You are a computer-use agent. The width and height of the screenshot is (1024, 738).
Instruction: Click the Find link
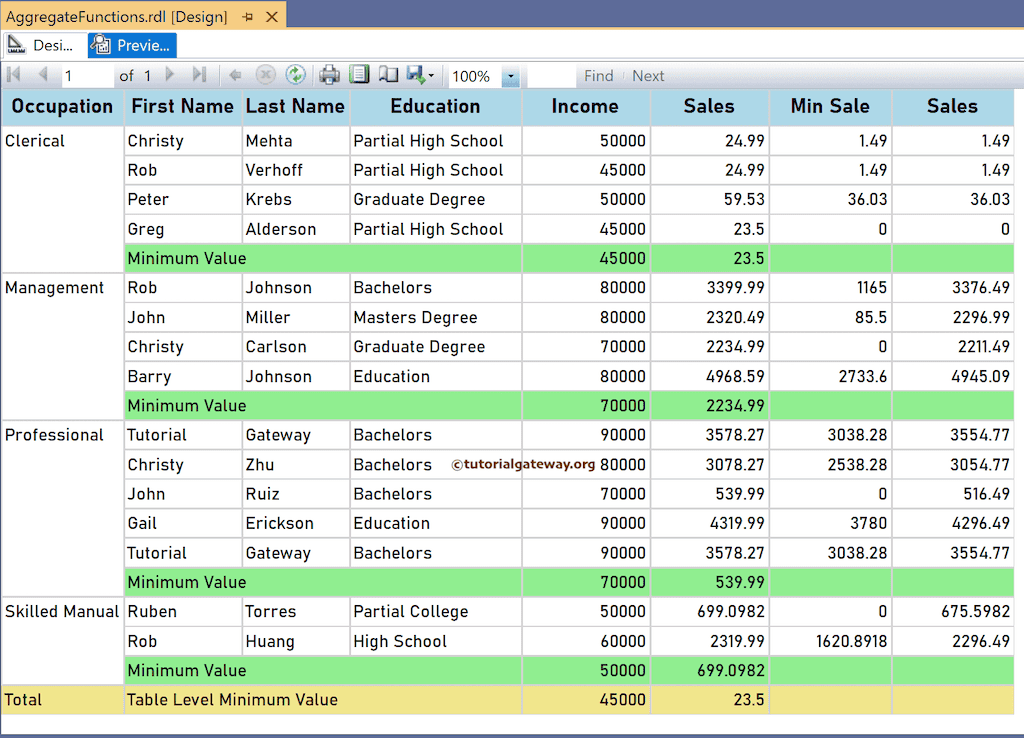point(598,75)
